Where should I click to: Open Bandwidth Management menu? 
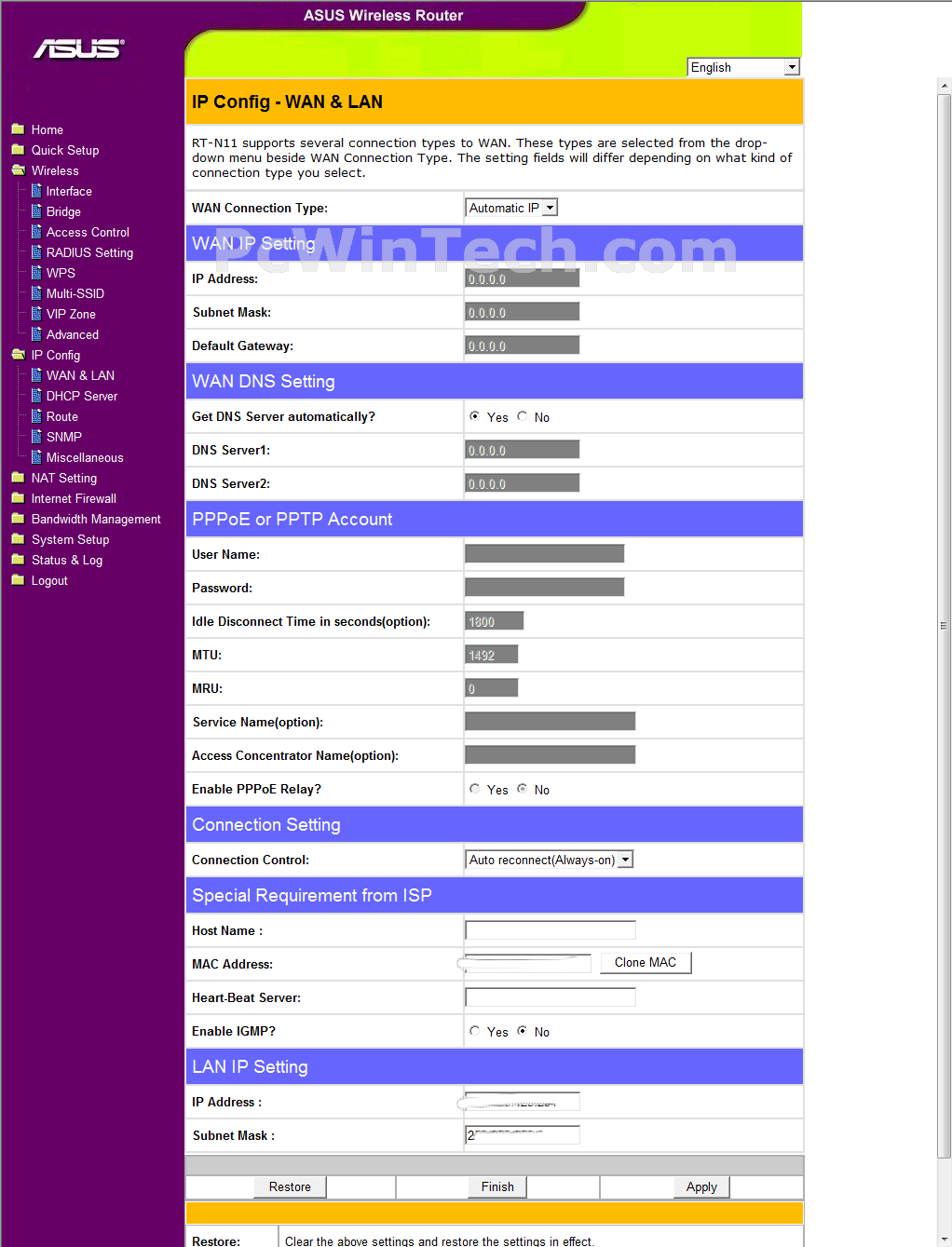pyautogui.click(x=96, y=519)
